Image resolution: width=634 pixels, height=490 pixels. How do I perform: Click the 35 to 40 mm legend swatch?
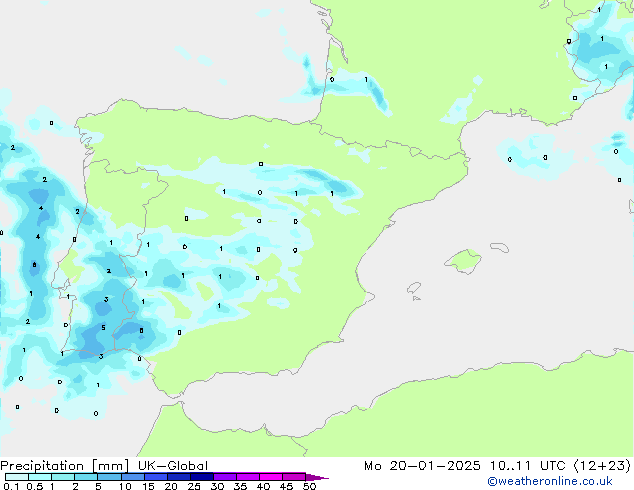[247, 477]
